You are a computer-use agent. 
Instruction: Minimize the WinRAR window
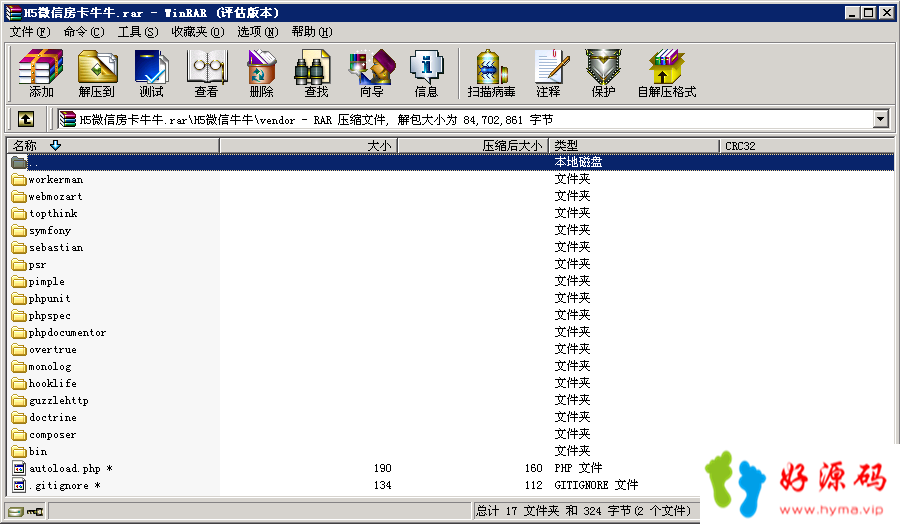pyautogui.click(x=853, y=13)
